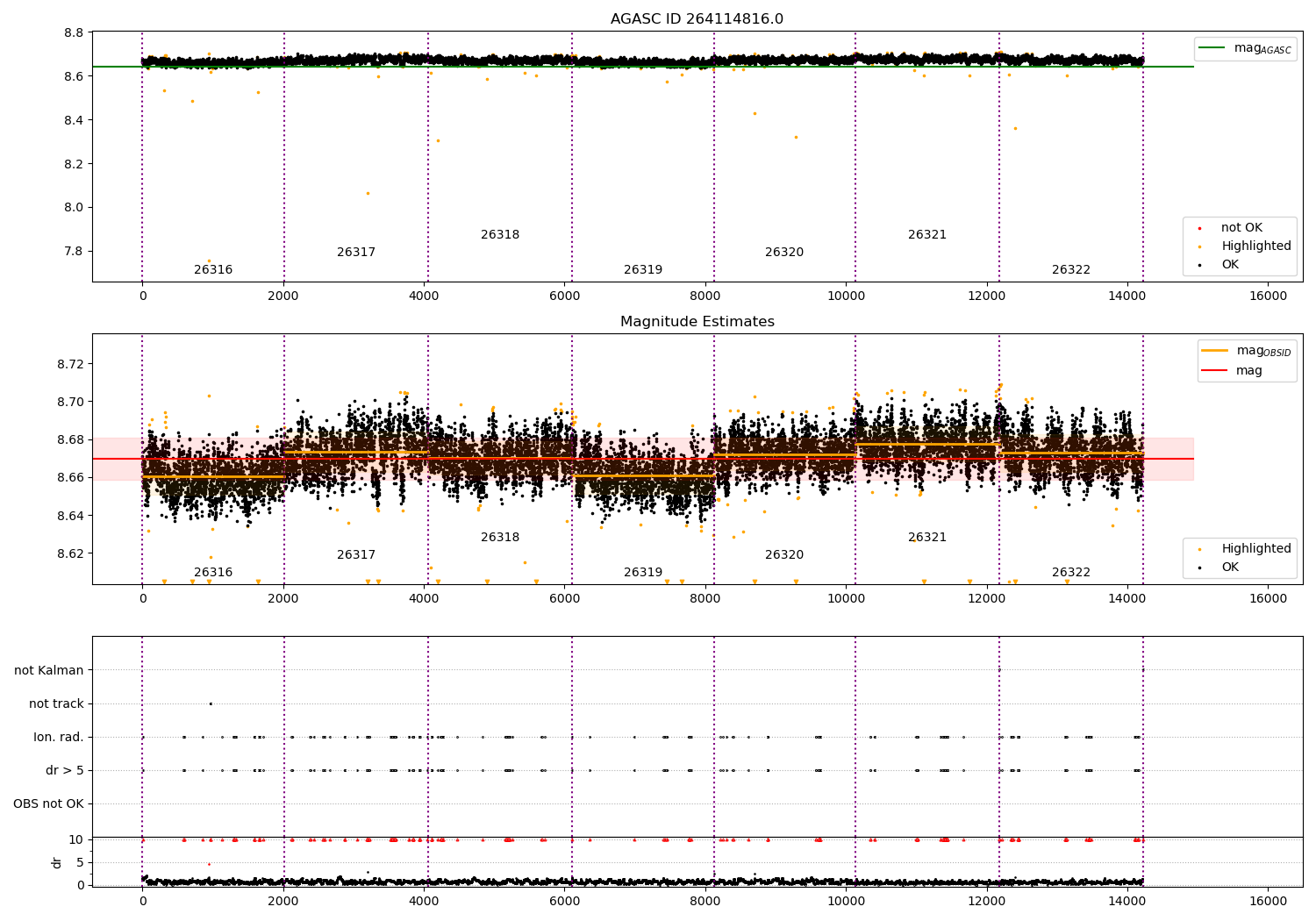Image resolution: width=1316 pixels, height=921 pixels.
Task: Click label 26318 in the Magnitude Estimates plot
Action: pos(500,538)
